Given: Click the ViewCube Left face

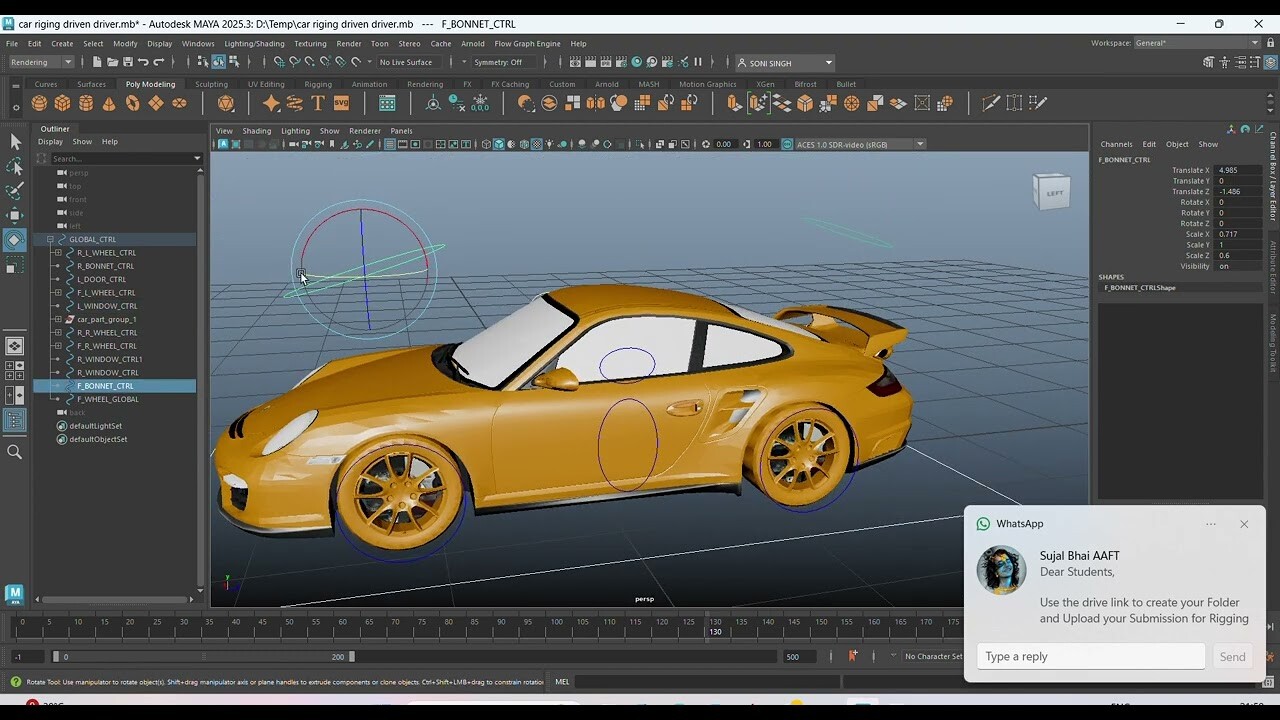Looking at the screenshot, I should pyautogui.click(x=1054, y=193).
